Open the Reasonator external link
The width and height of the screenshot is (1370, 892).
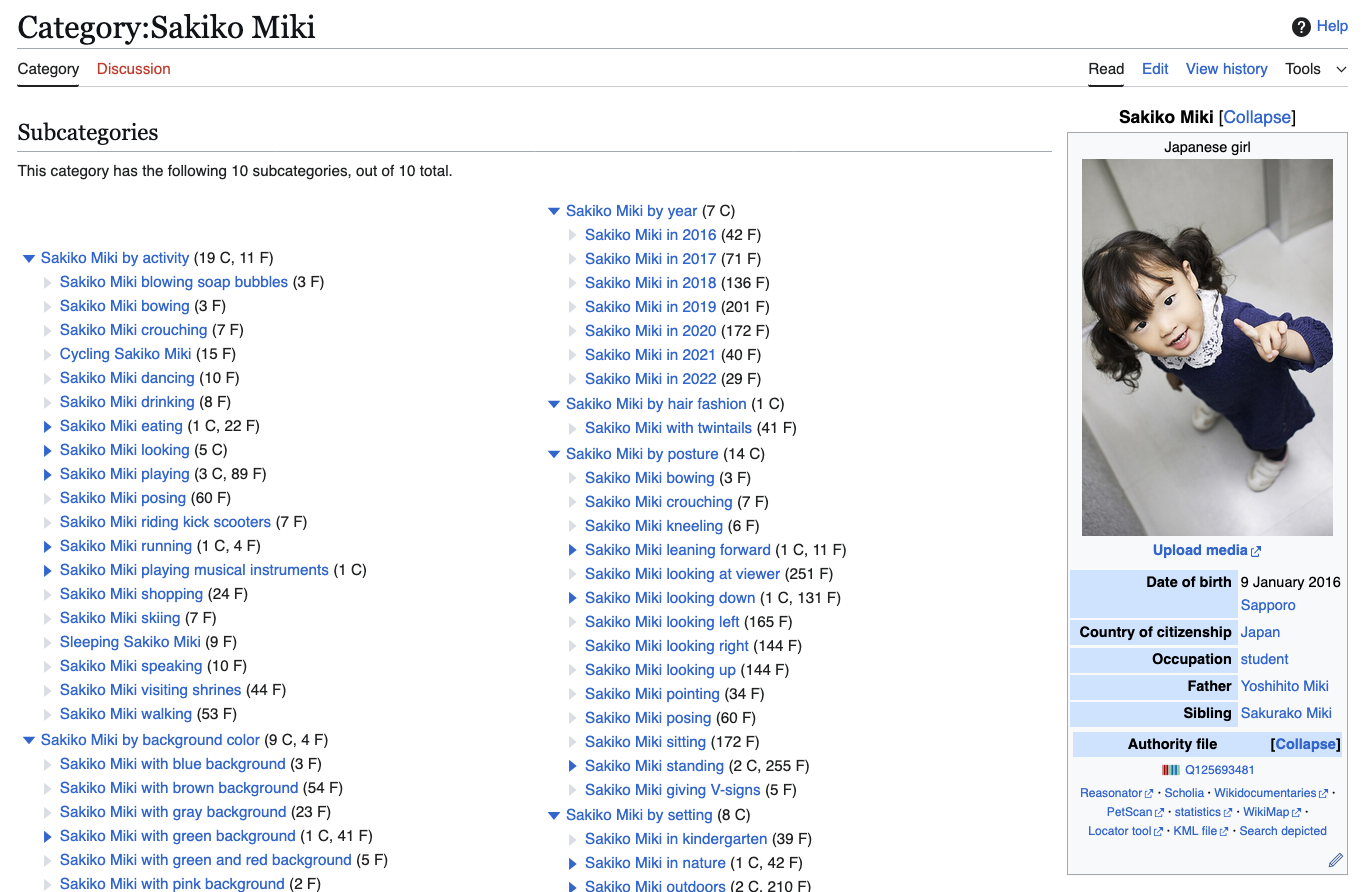[x=1116, y=793]
